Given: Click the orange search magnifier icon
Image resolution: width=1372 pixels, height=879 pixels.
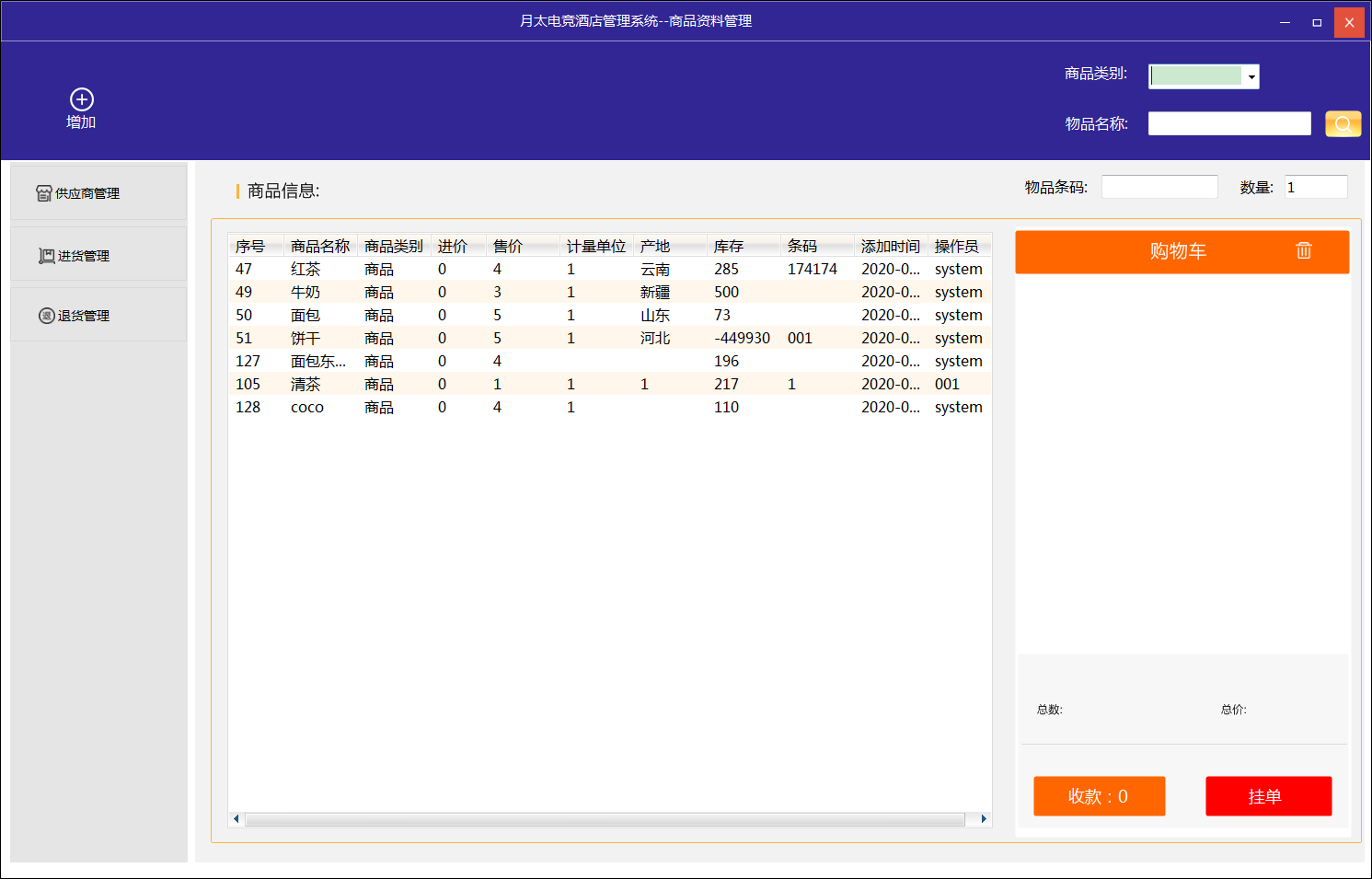Looking at the screenshot, I should coord(1343,123).
